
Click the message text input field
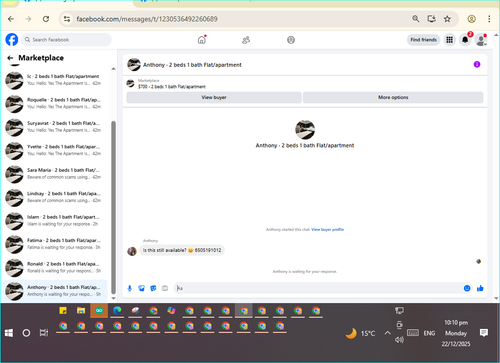(x=317, y=288)
